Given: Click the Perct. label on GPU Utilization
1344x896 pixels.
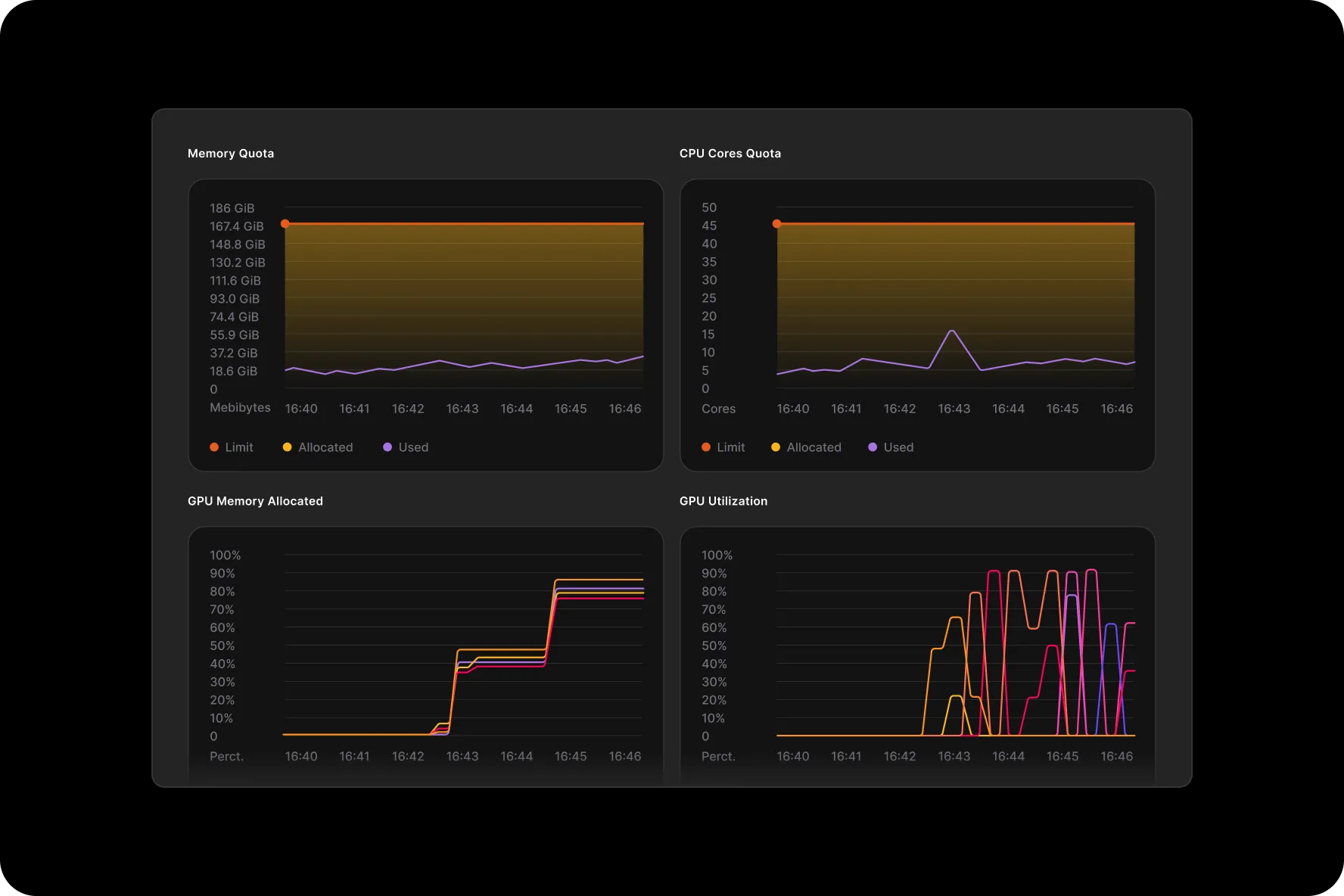Looking at the screenshot, I should tap(717, 756).
